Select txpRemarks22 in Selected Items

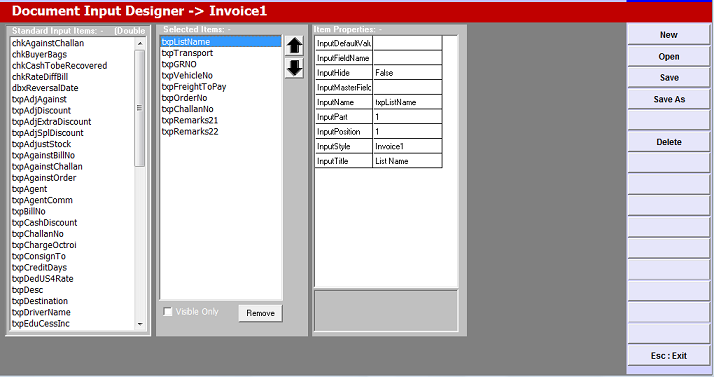pyautogui.click(x=220, y=132)
